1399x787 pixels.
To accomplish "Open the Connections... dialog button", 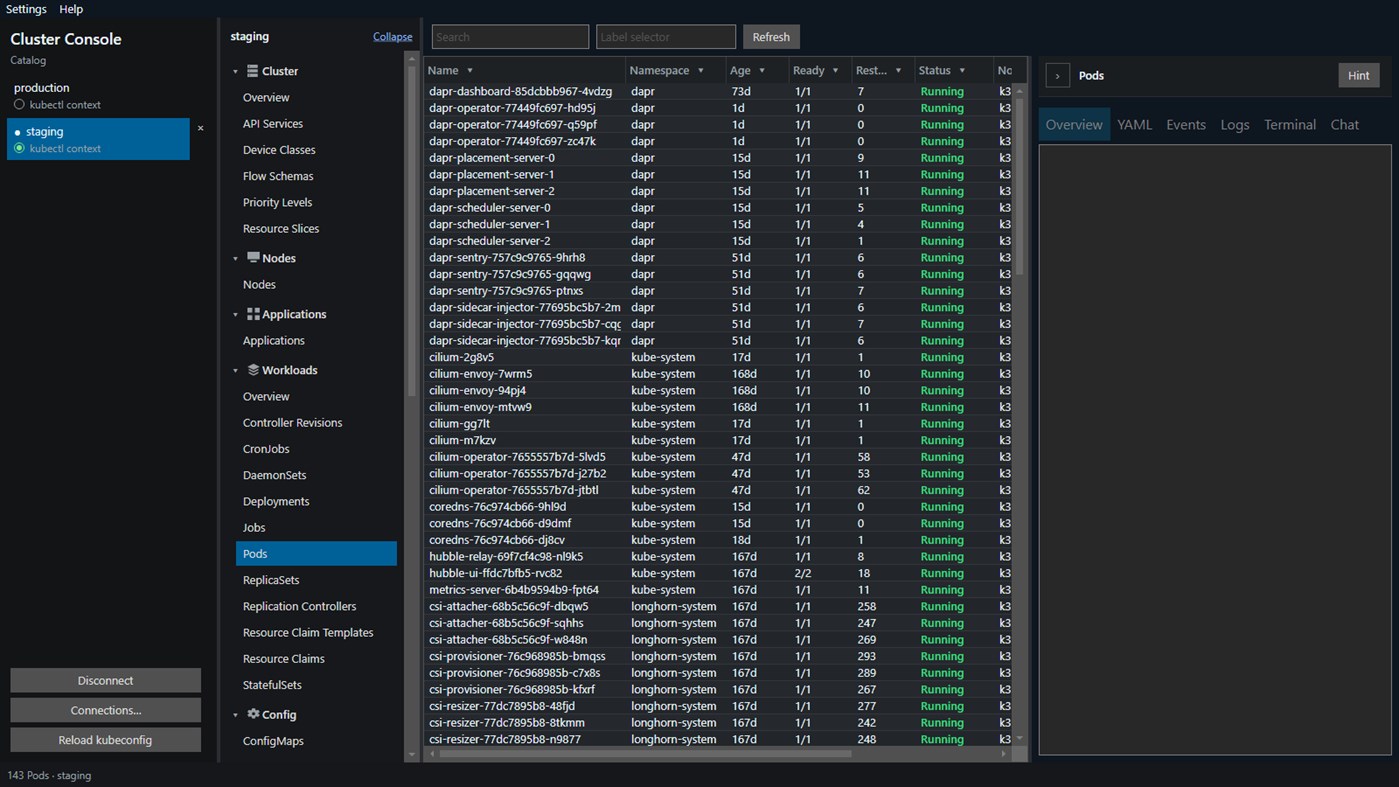I will click(105, 710).
